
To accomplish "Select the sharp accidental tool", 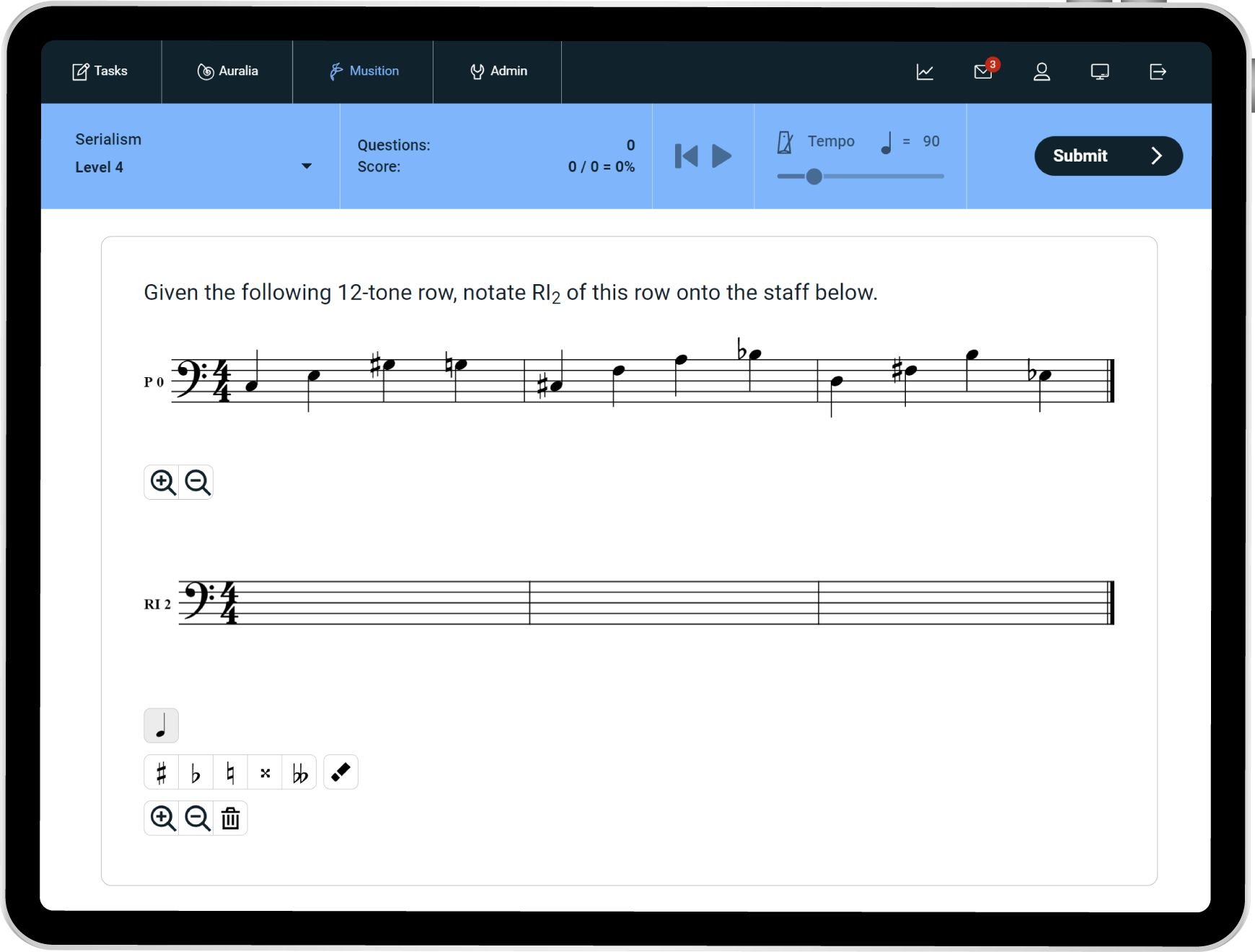I will [162, 773].
